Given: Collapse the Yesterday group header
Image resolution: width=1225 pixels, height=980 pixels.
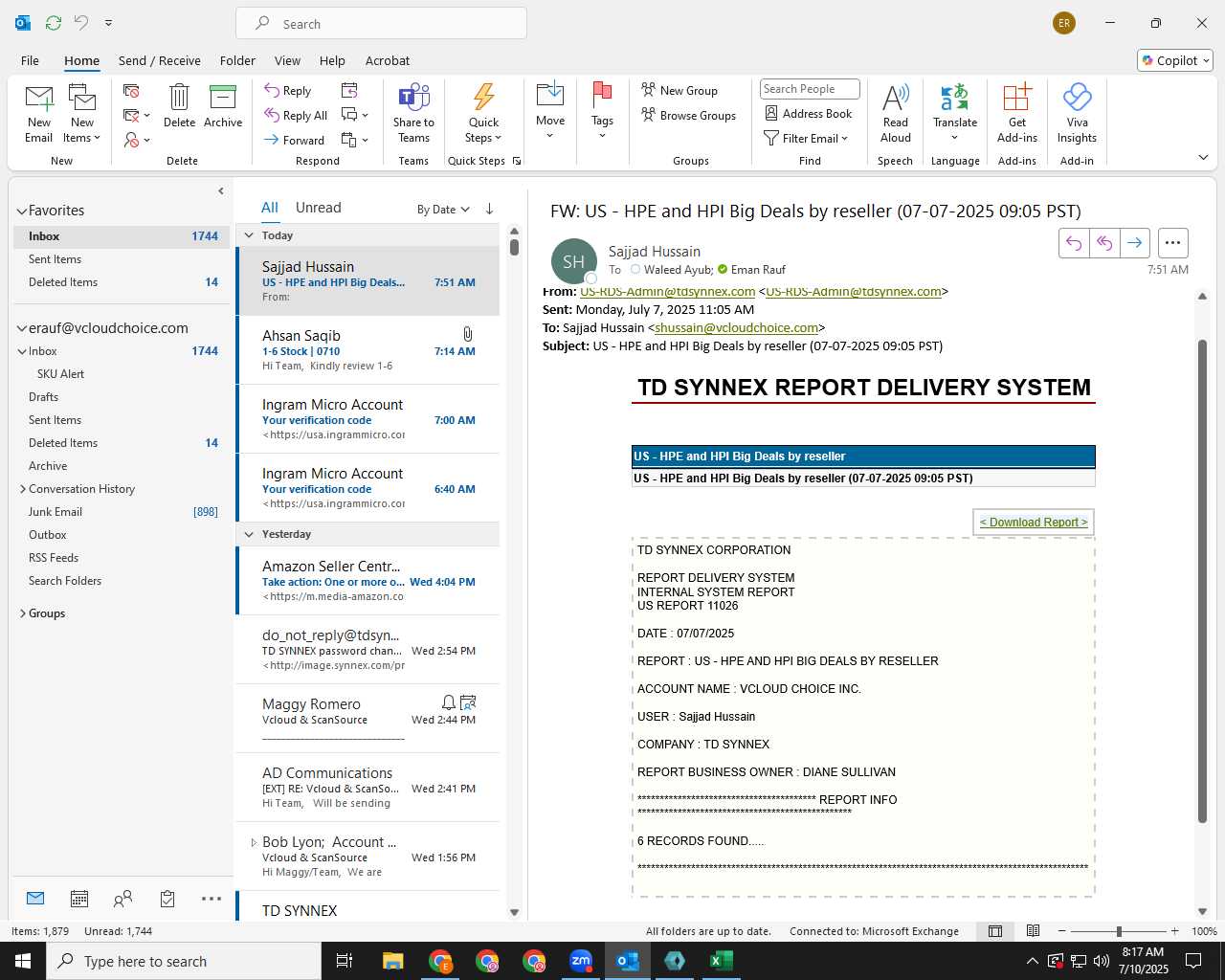Looking at the screenshot, I should click(249, 534).
